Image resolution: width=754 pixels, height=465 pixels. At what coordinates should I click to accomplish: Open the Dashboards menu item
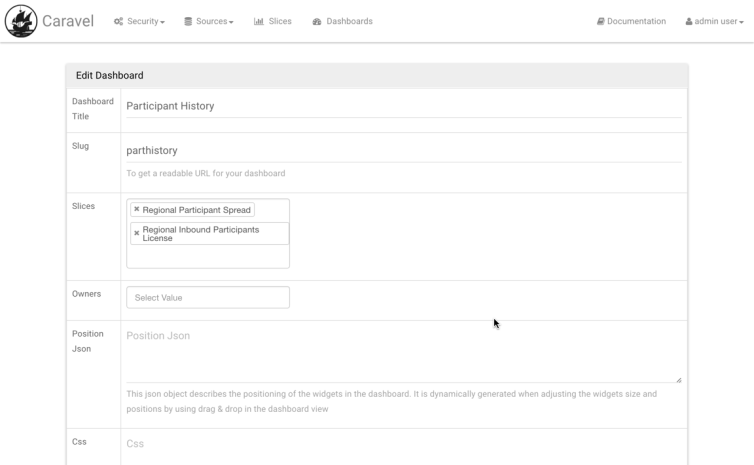[x=348, y=22]
